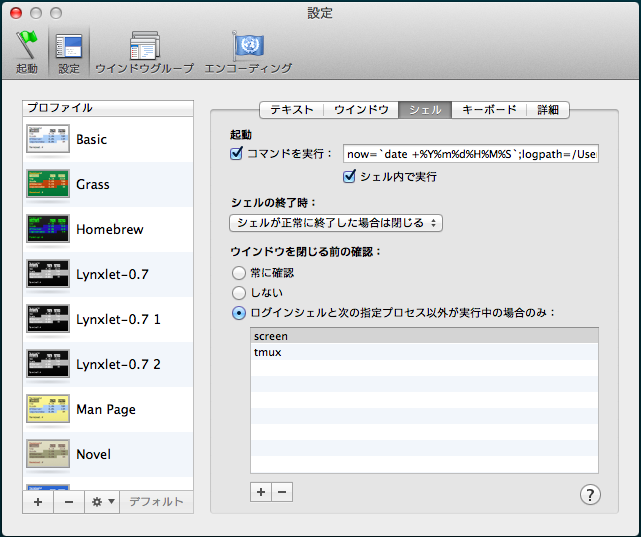Toggle the シェル内で実行 checkbox
641x537 pixels.
coord(349,177)
